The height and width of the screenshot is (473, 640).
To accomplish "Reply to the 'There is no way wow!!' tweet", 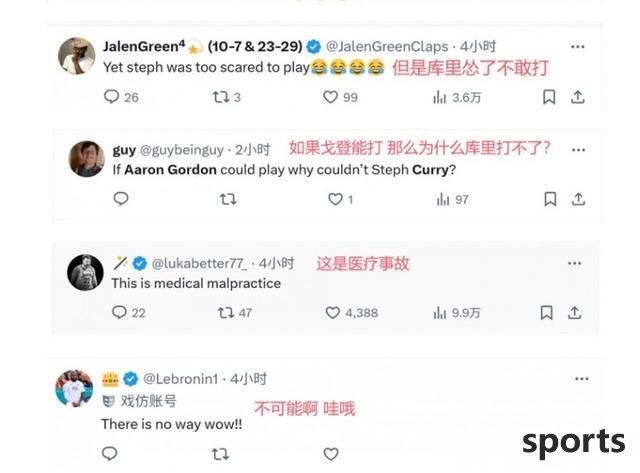I will [x=109, y=453].
